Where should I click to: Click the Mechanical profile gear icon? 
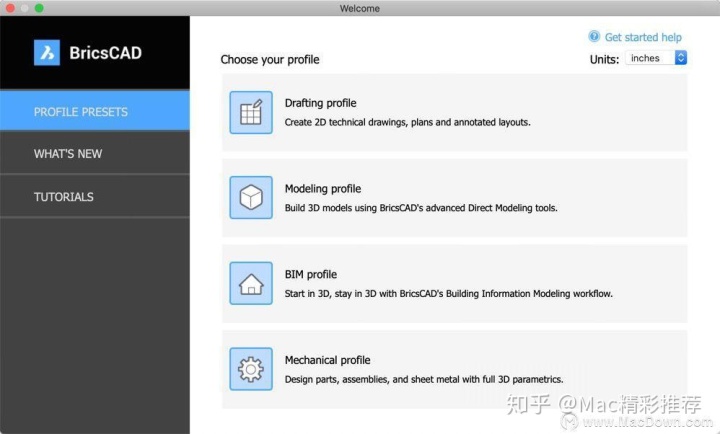coord(251,369)
